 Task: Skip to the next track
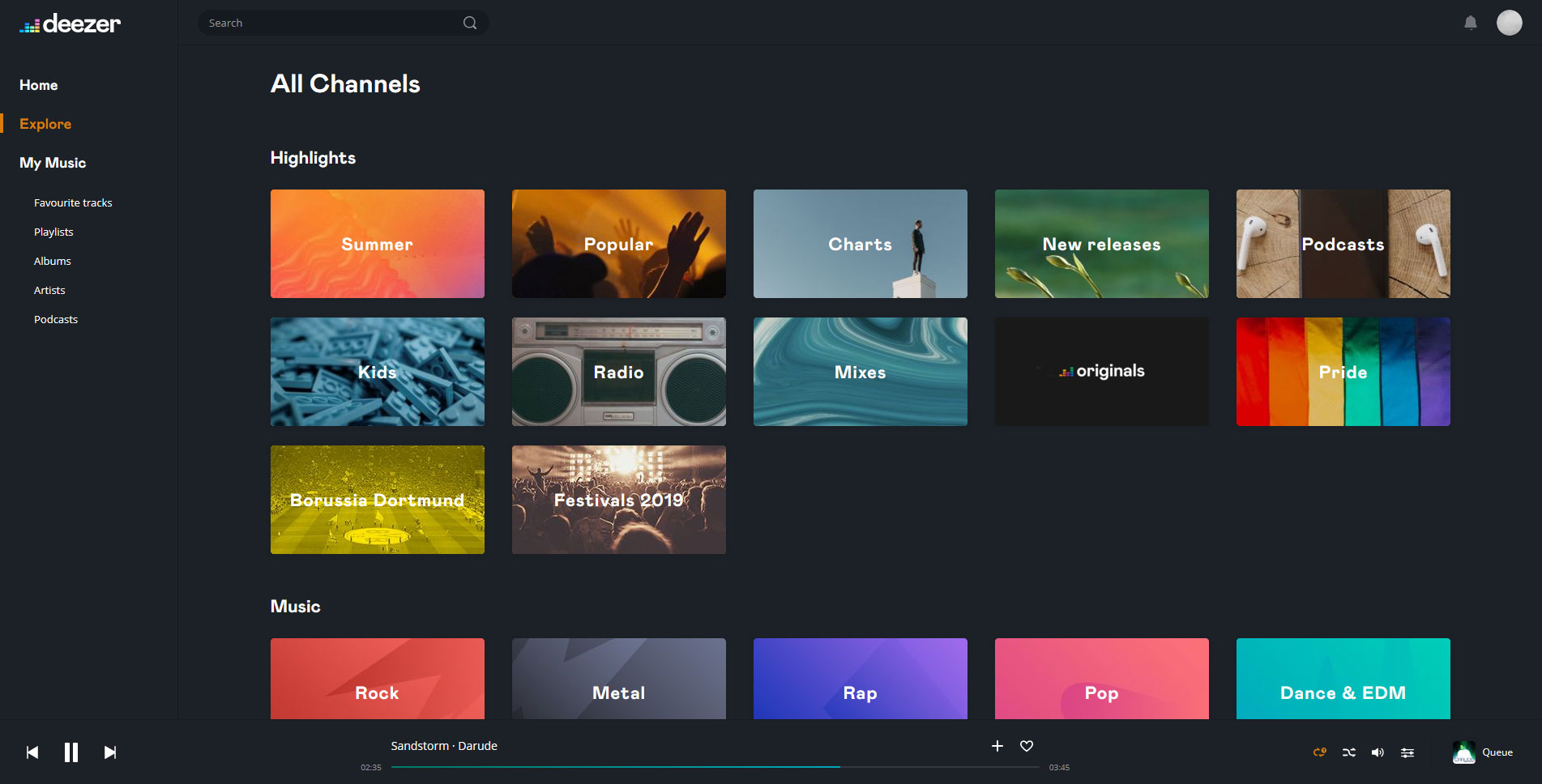(x=109, y=752)
